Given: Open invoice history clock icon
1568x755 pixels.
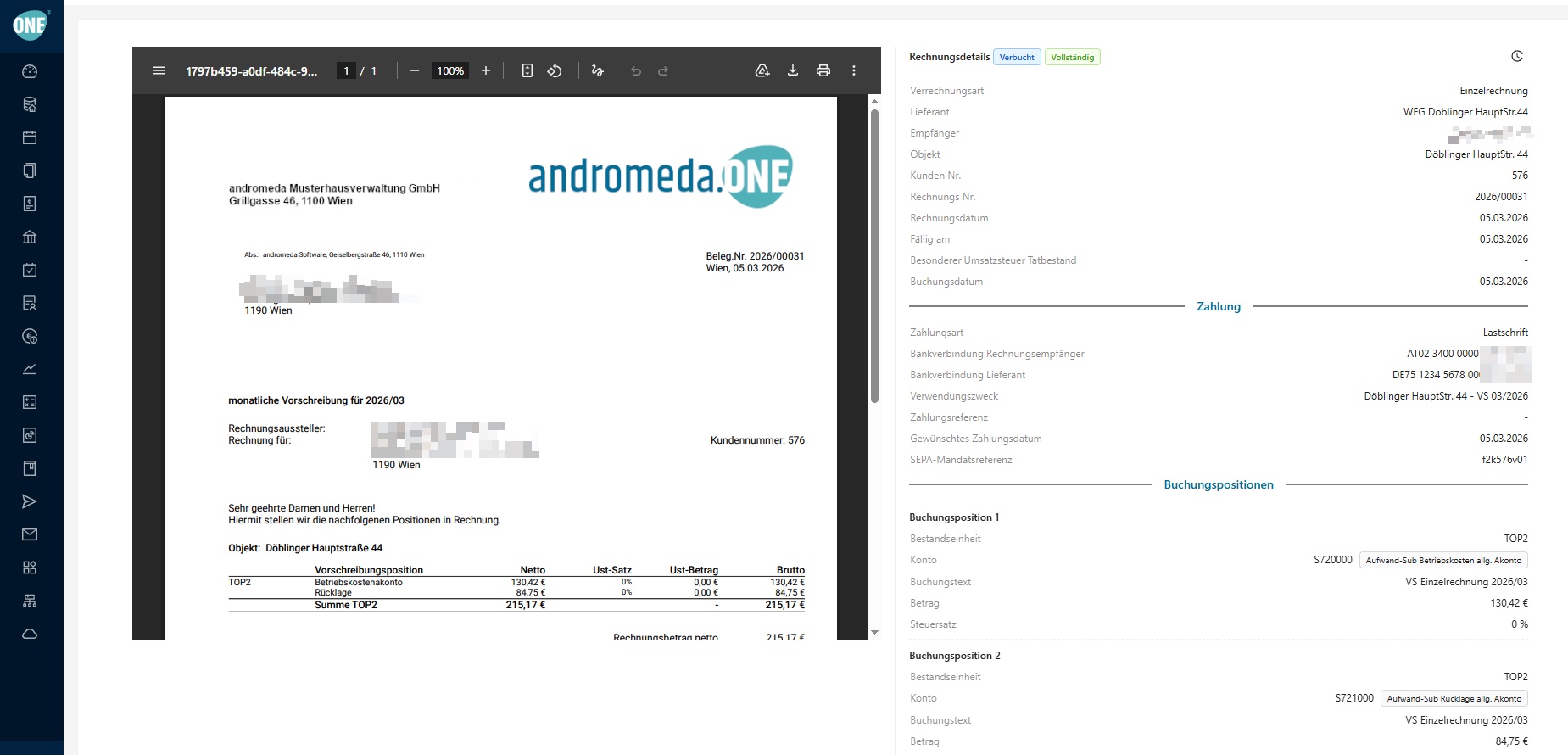Looking at the screenshot, I should 1517,56.
